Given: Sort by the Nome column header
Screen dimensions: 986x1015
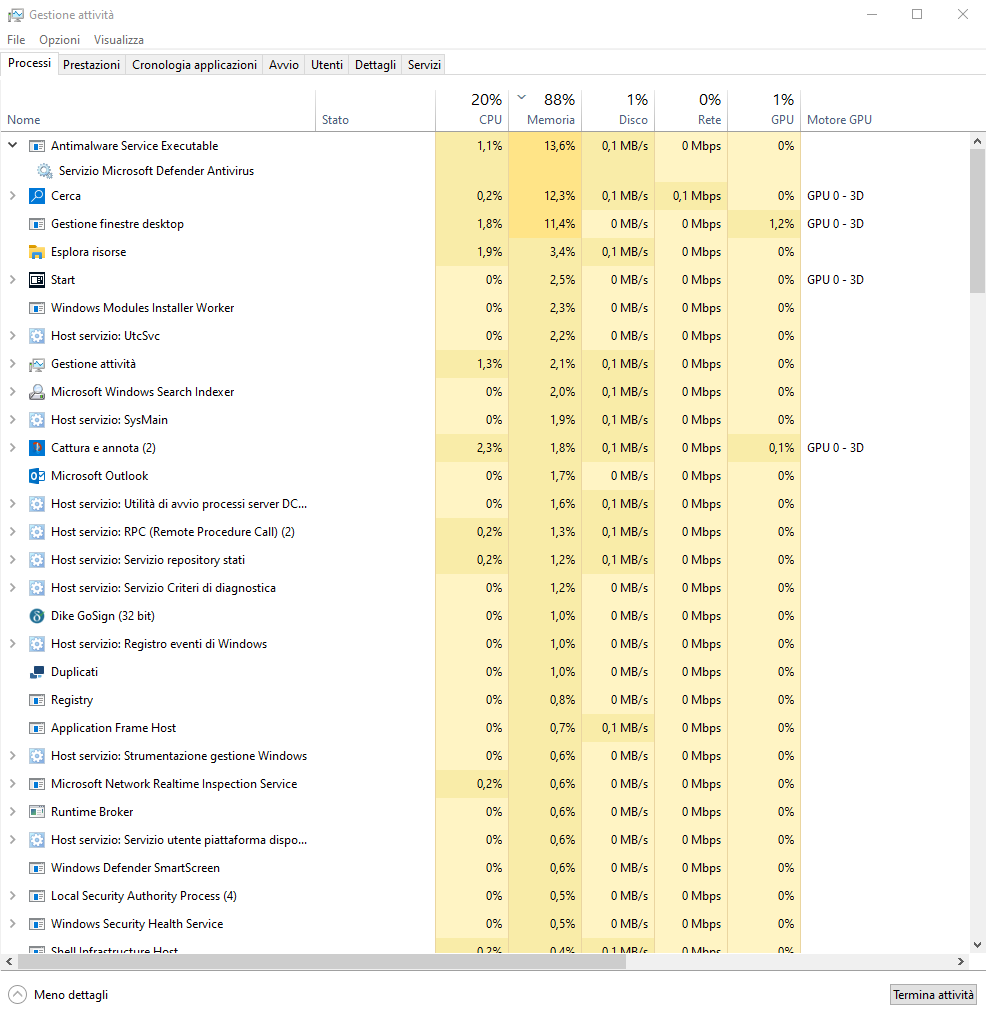Looking at the screenshot, I should pyautogui.click(x=158, y=109).
